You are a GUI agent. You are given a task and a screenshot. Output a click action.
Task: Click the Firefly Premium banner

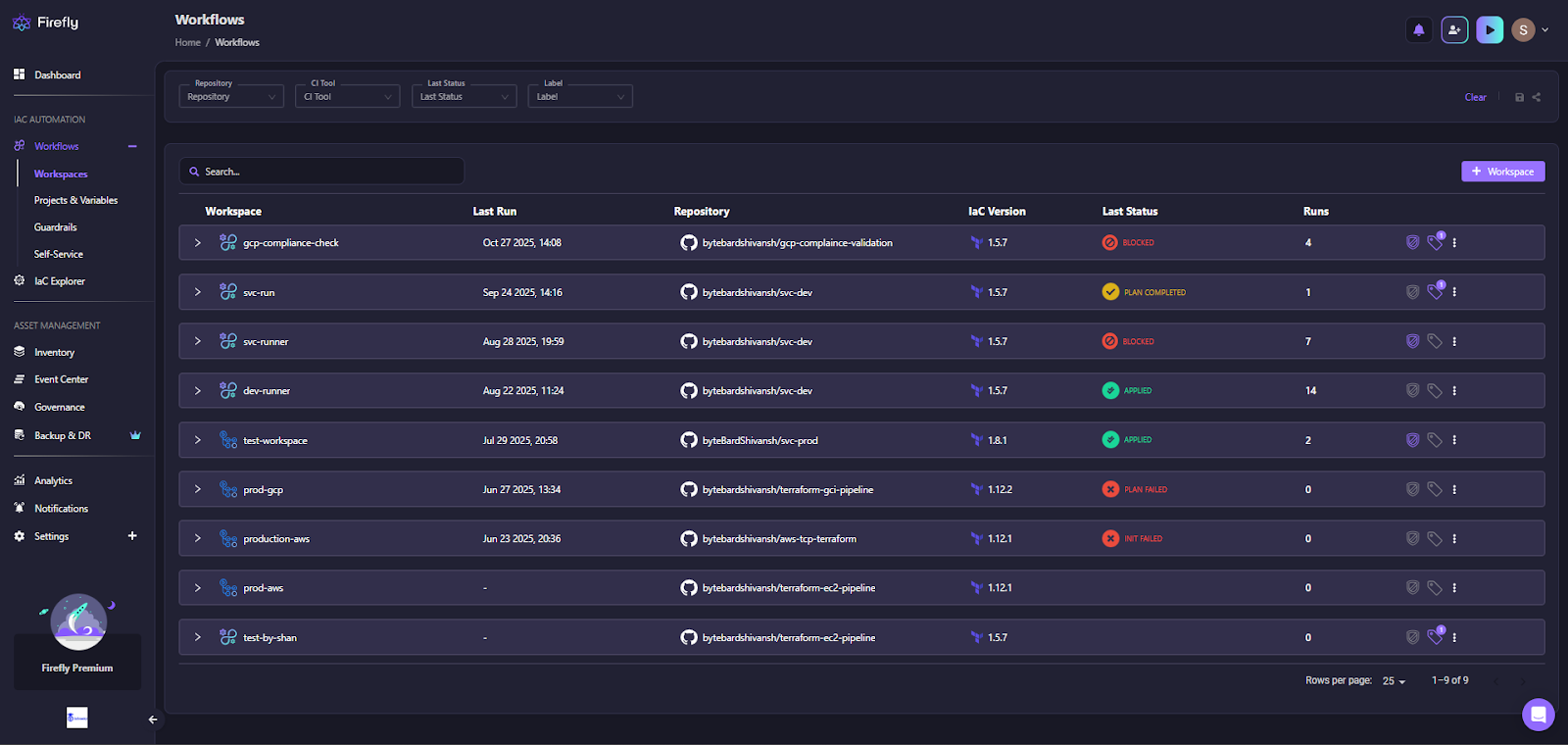(x=77, y=662)
